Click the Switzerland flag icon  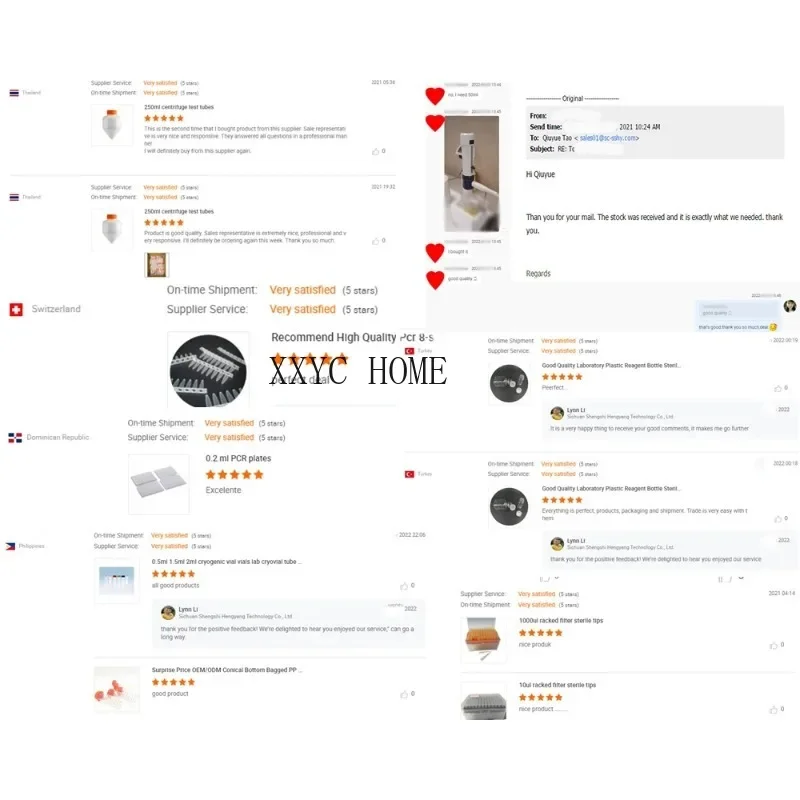(x=16, y=309)
